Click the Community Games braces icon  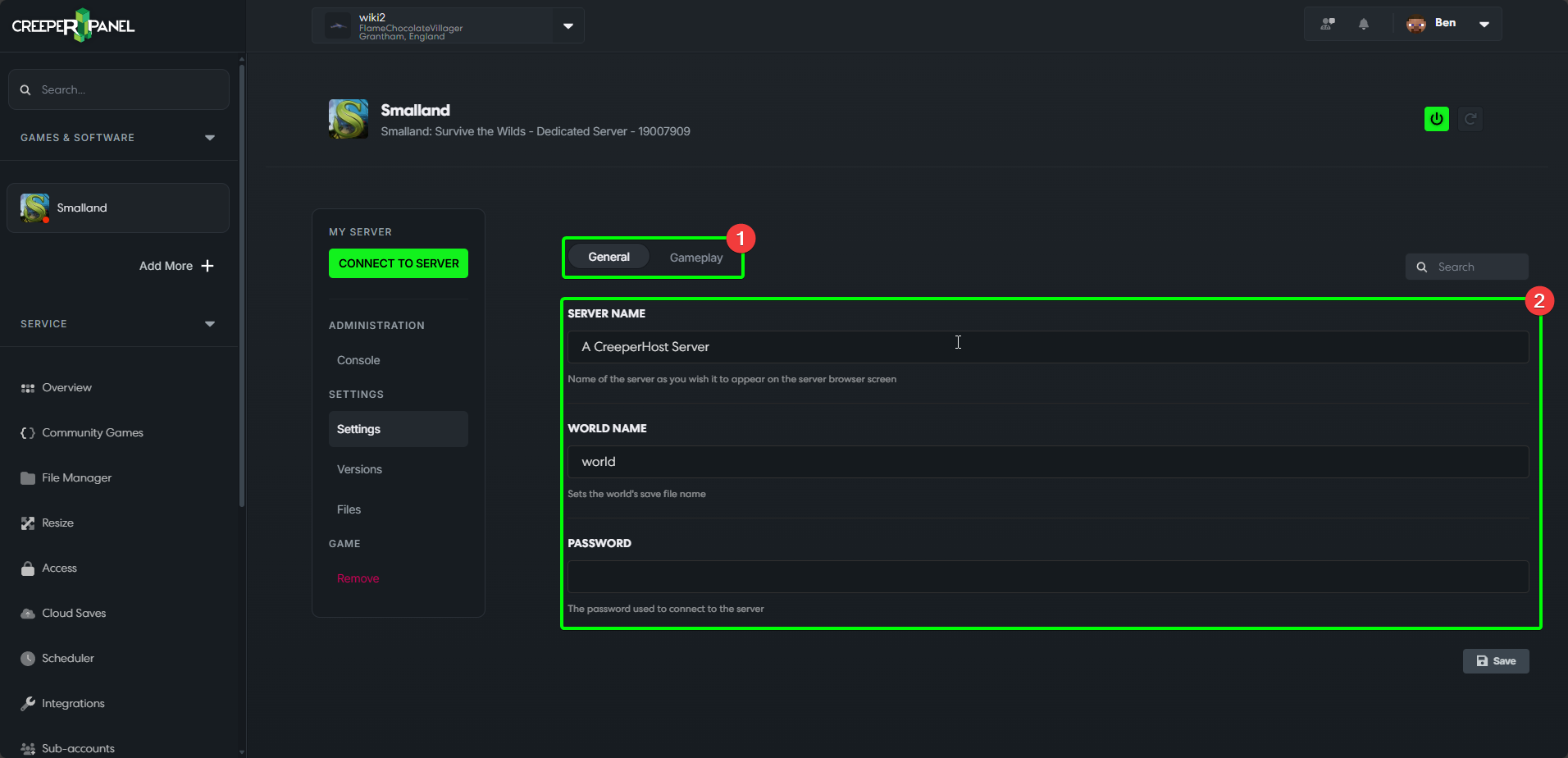click(x=28, y=433)
